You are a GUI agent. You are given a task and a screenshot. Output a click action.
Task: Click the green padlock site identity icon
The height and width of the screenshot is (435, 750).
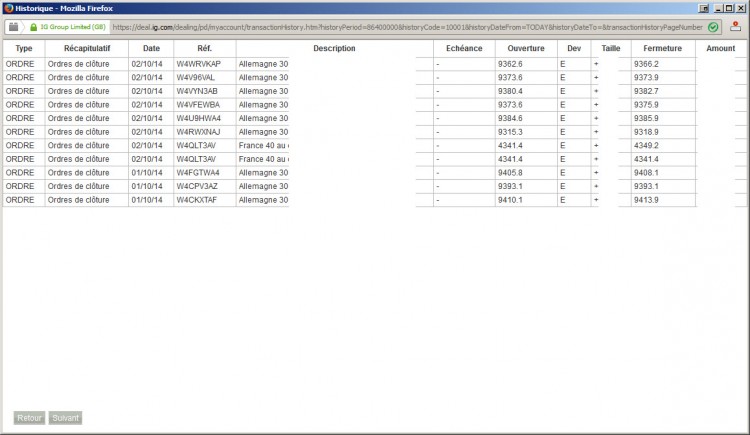tap(33, 27)
